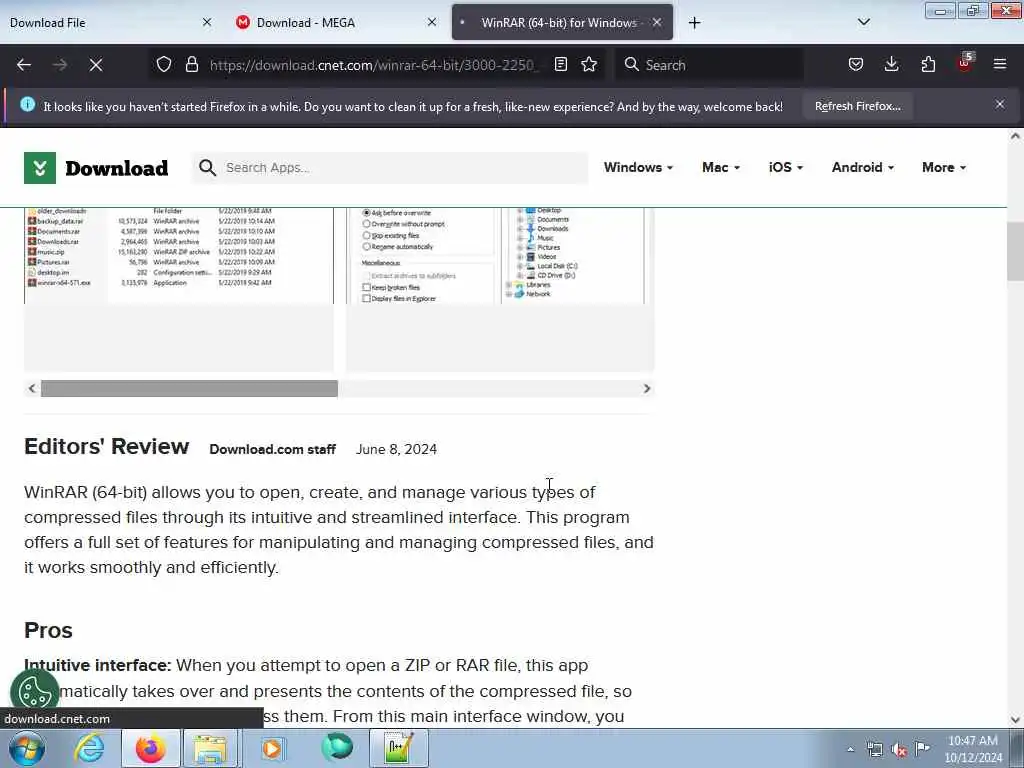Click the muted volume tray icon

pos(899,749)
